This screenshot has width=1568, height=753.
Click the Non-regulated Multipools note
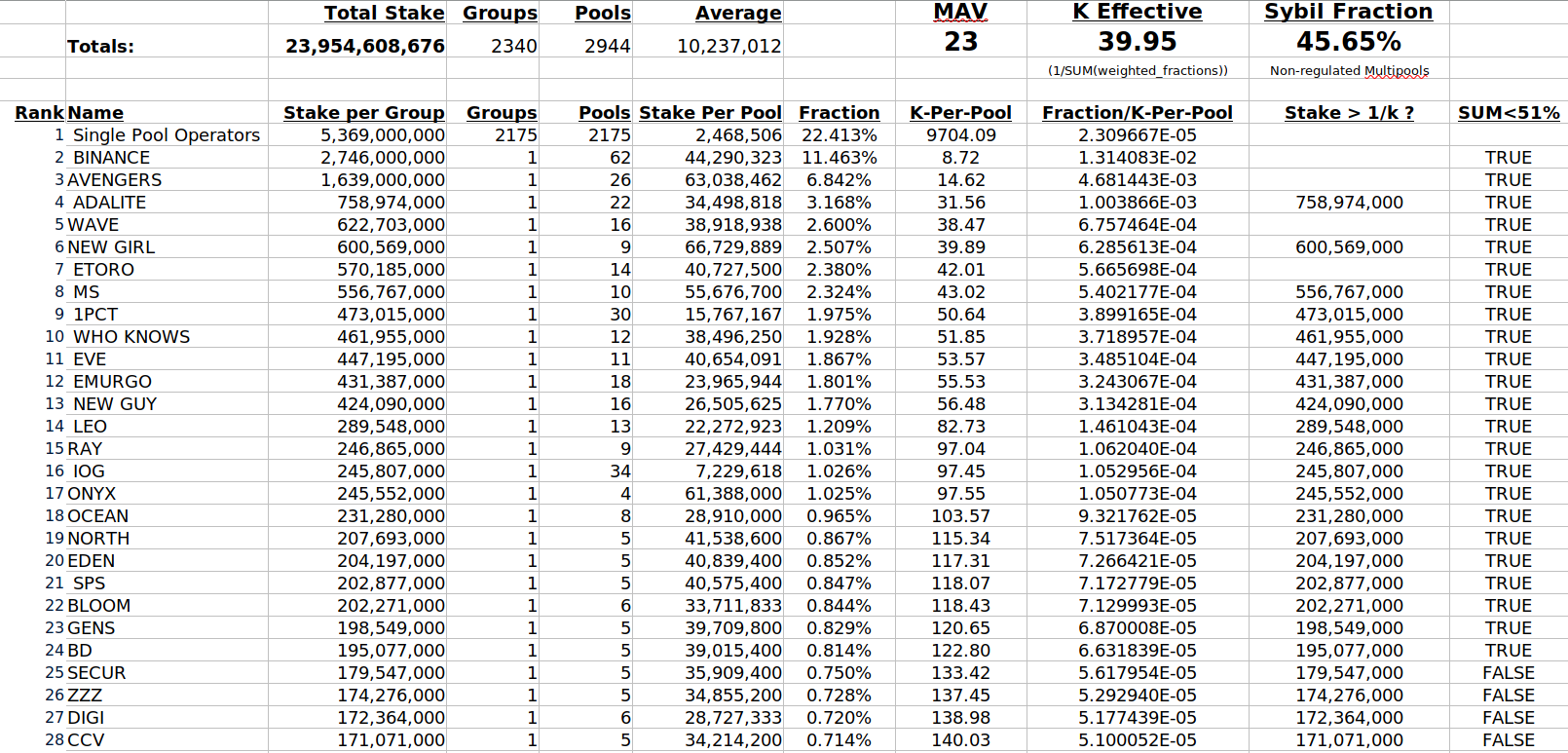point(1349,70)
